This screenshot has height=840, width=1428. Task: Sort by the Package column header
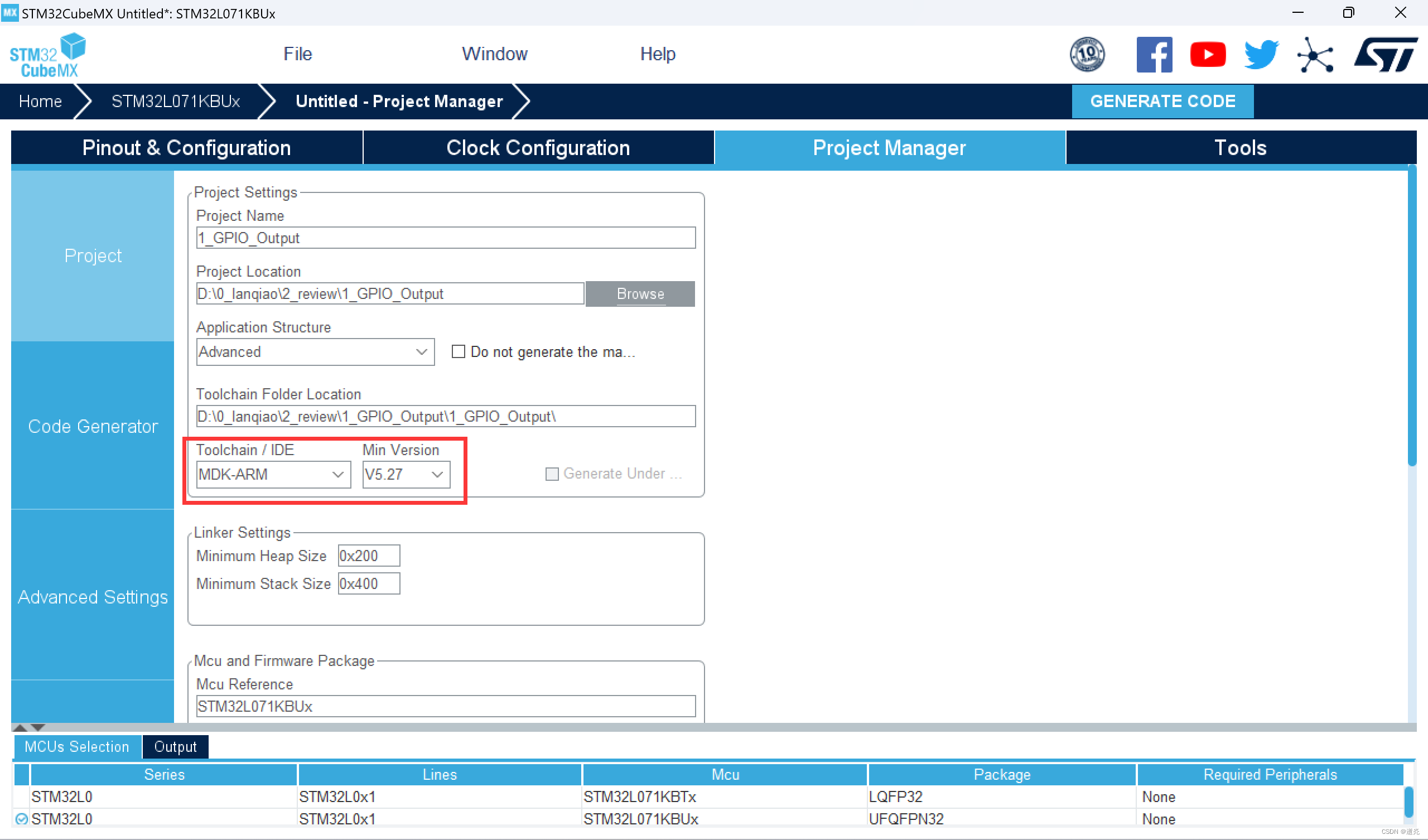1001,774
